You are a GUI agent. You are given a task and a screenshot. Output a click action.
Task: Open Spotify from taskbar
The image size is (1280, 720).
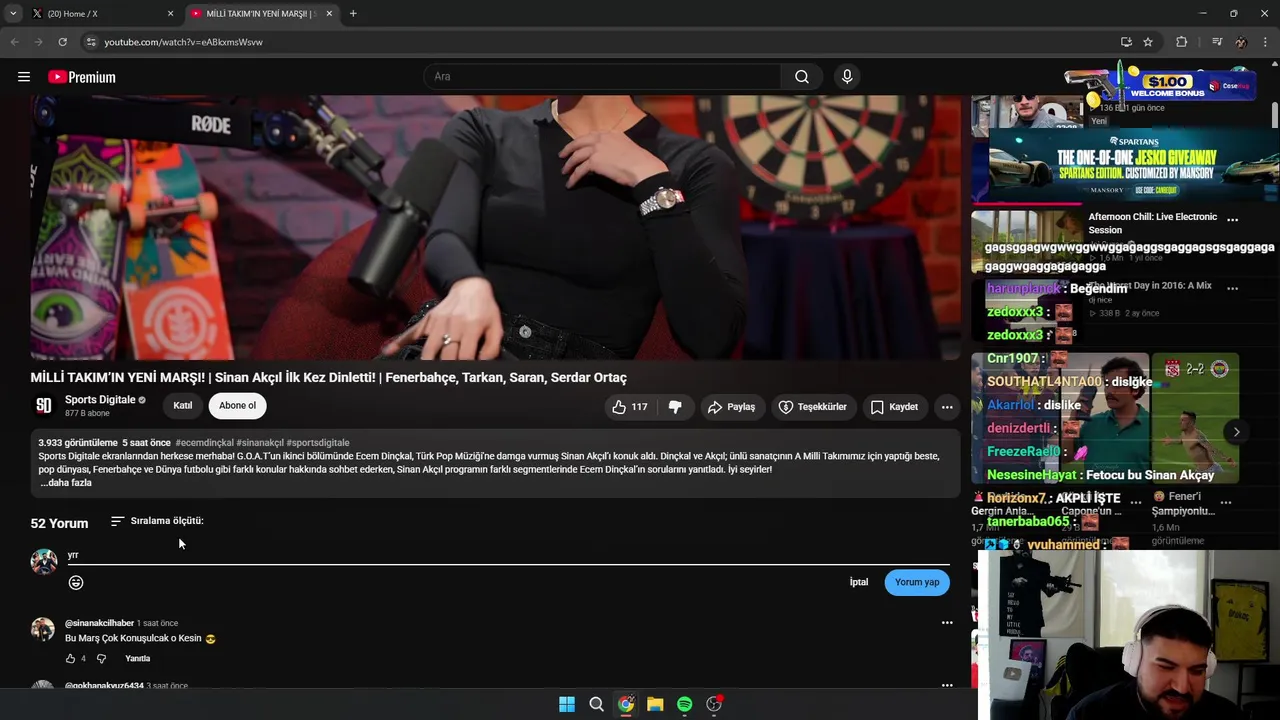(684, 704)
